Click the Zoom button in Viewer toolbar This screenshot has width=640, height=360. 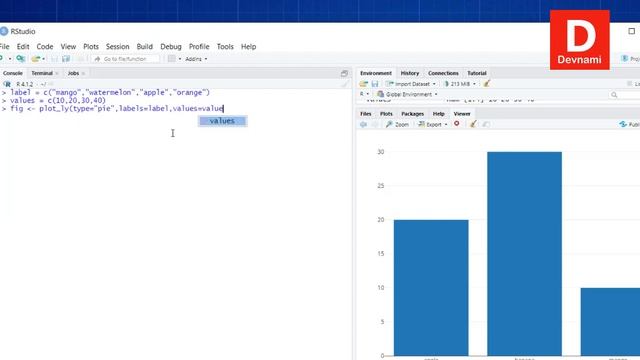[x=398, y=124]
